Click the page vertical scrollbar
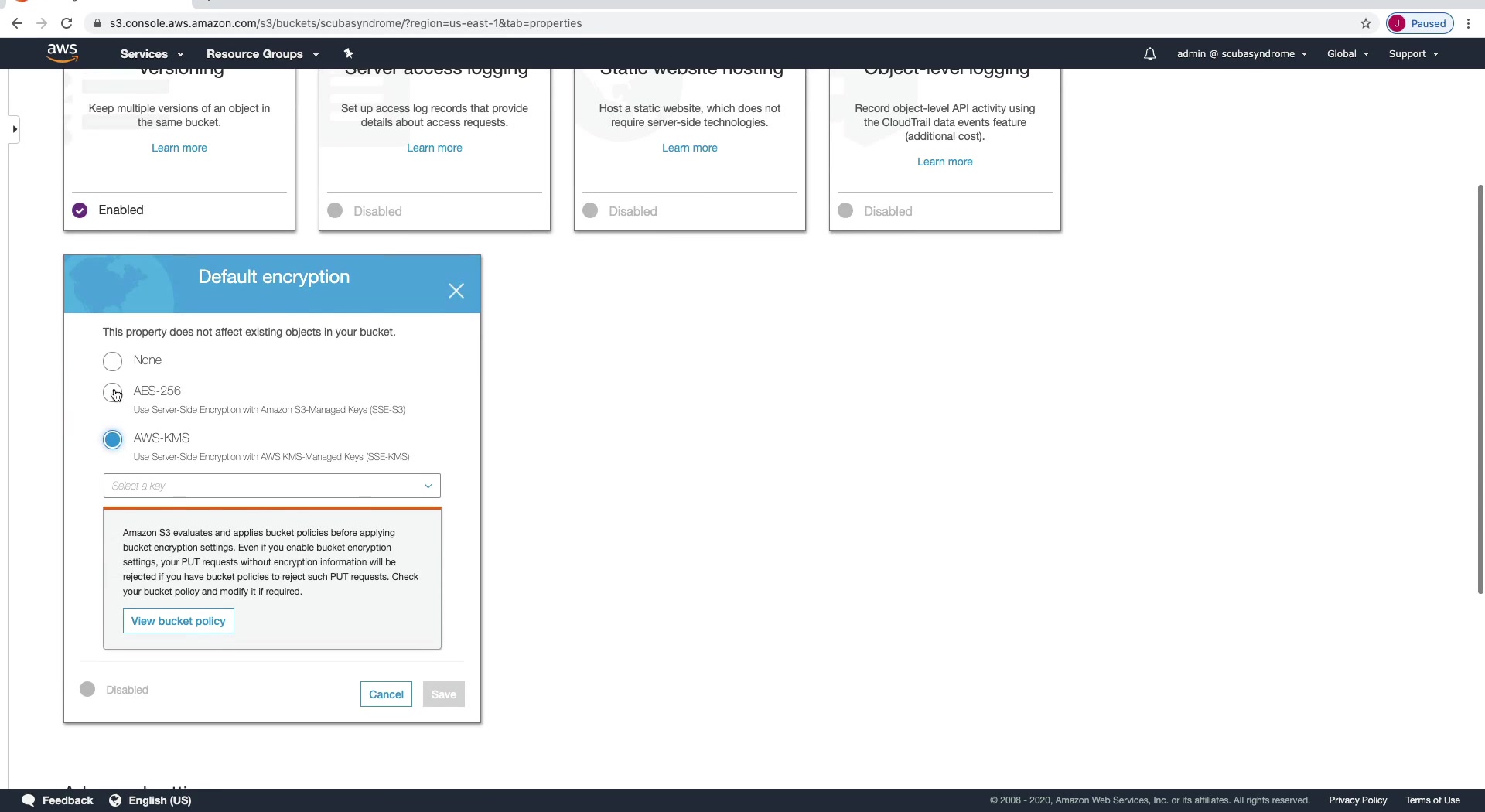Screen dimensions: 1485x812 click(x=1480, y=389)
